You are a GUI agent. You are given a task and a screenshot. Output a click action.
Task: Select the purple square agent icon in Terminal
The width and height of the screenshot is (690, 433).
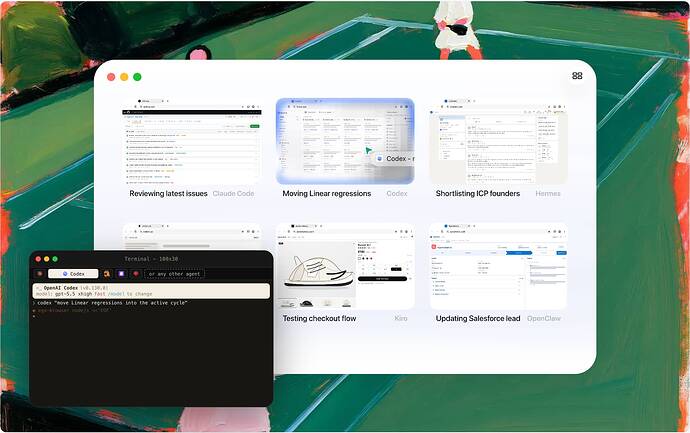[x=121, y=274]
